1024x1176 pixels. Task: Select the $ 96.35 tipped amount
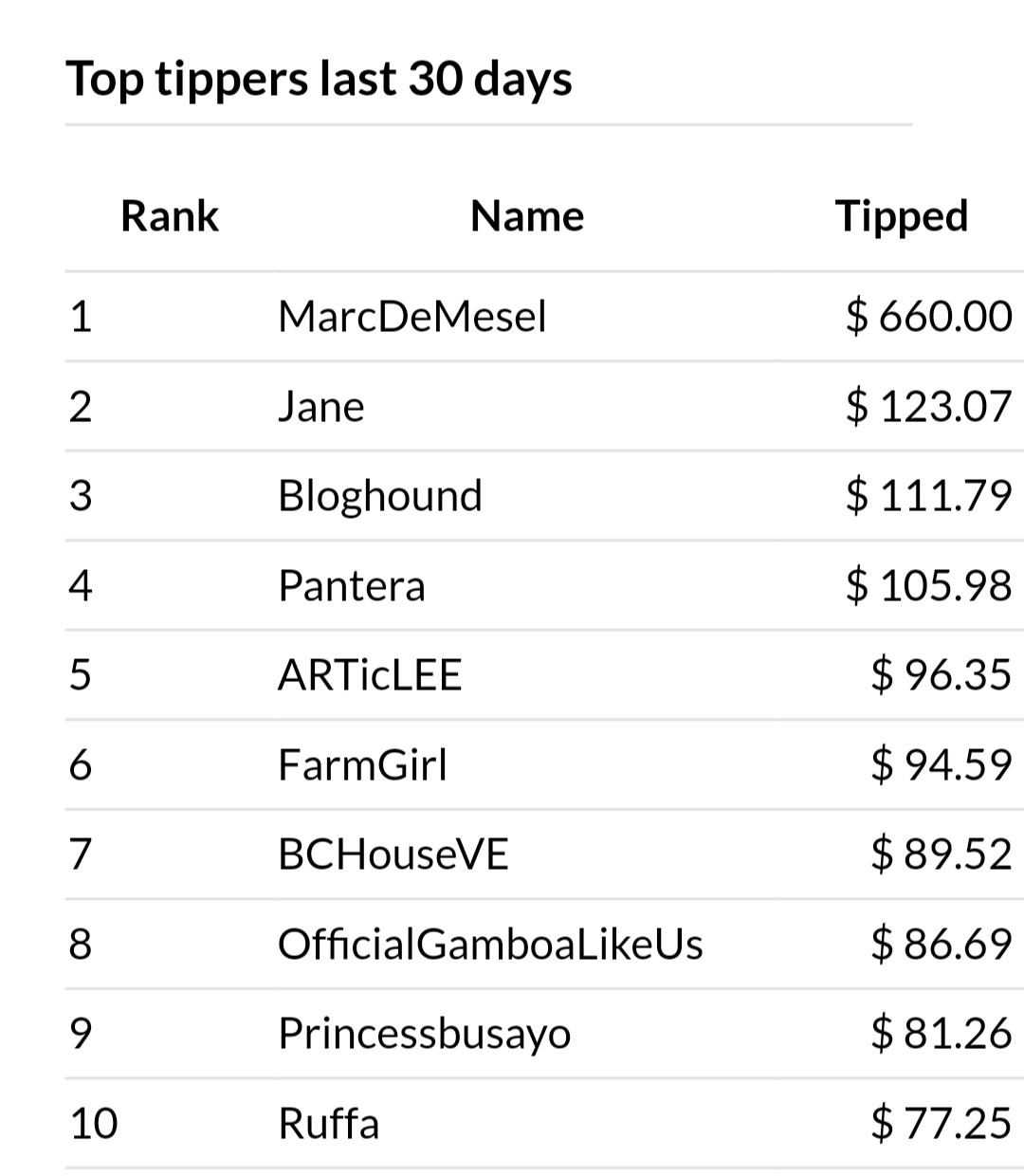(x=942, y=675)
